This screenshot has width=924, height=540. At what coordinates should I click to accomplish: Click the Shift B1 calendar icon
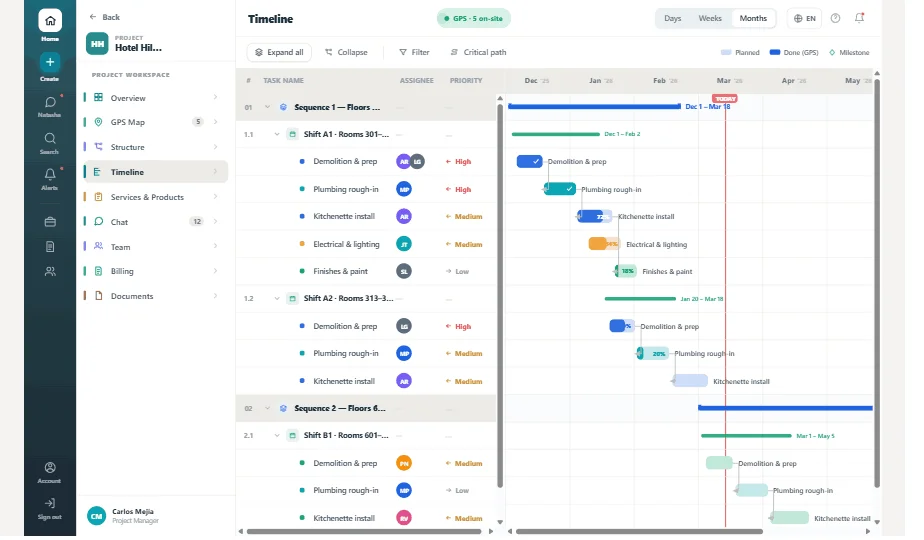tap(292, 436)
